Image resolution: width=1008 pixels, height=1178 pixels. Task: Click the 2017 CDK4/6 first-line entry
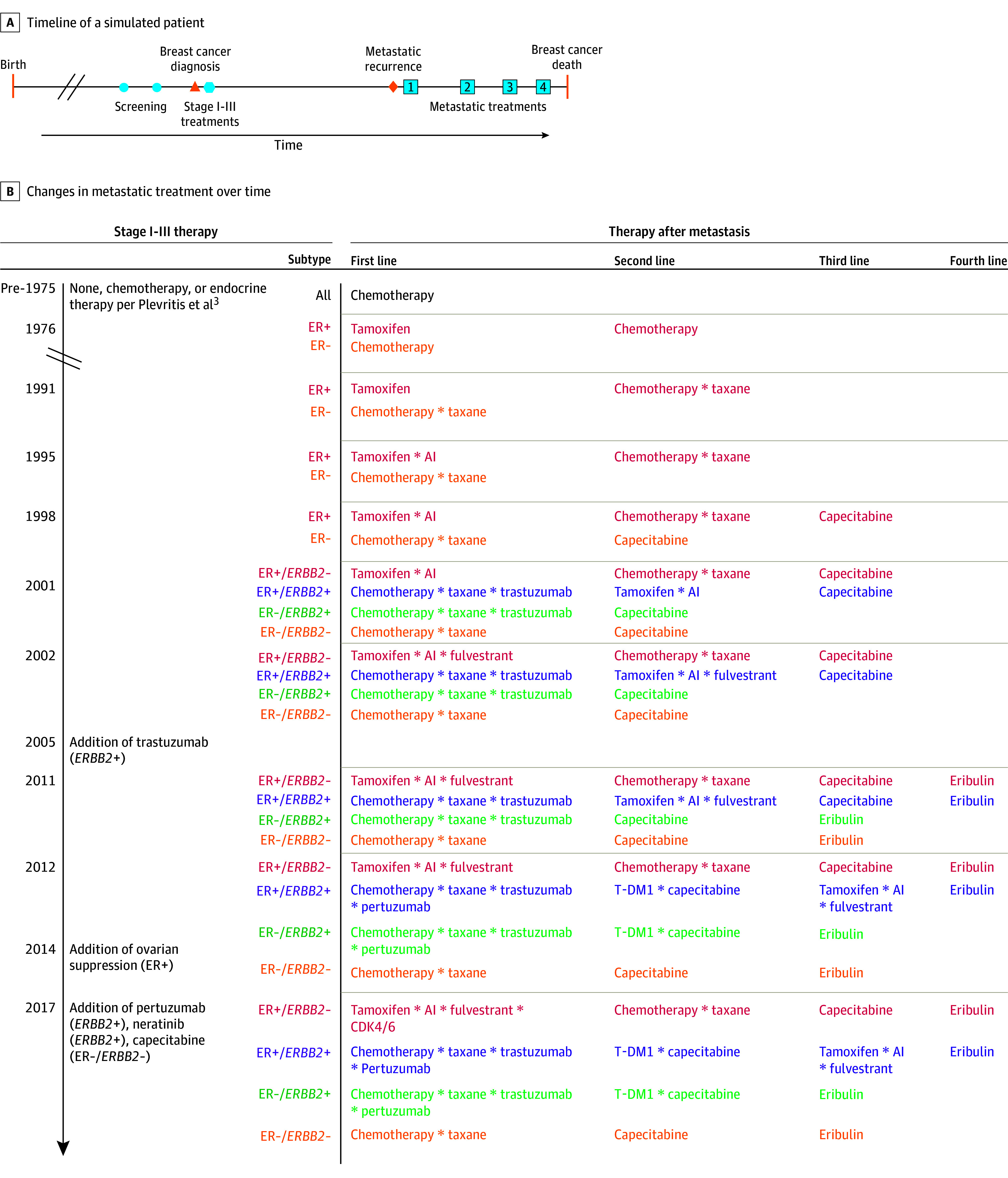pyautogui.click(x=373, y=1027)
